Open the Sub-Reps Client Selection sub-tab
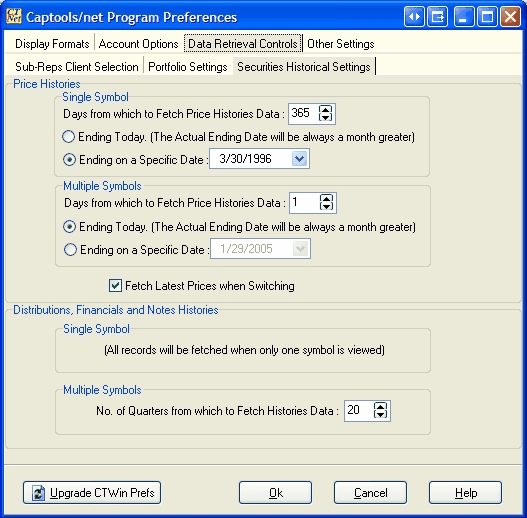 point(77,67)
